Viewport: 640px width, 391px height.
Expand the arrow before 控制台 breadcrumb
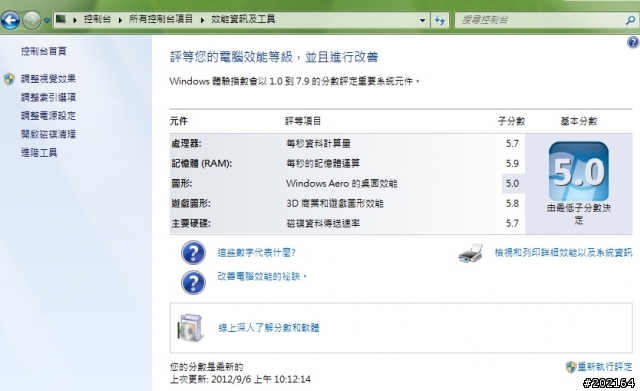[x=75, y=20]
